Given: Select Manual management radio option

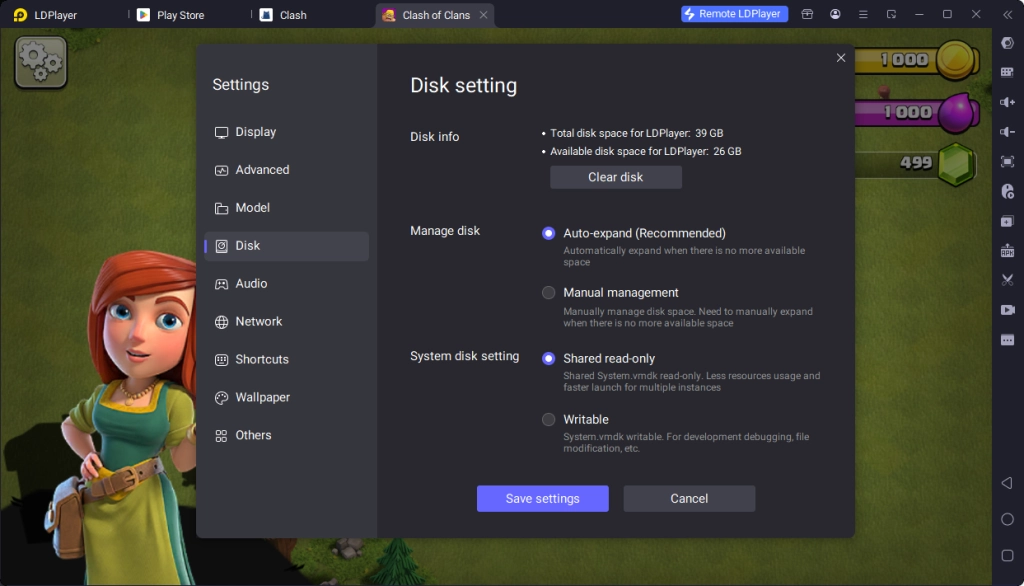Looking at the screenshot, I should 548,293.
